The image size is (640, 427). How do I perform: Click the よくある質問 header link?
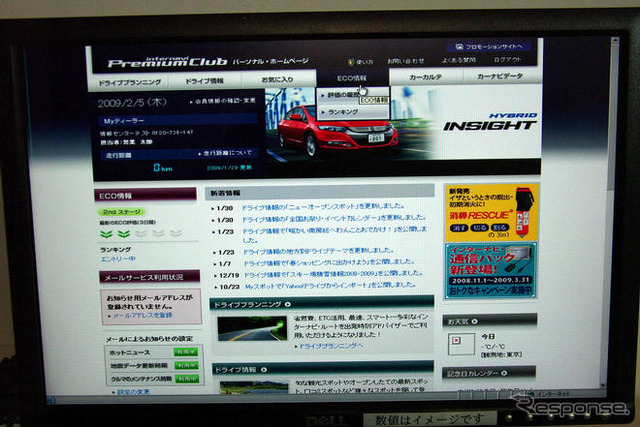click(459, 60)
